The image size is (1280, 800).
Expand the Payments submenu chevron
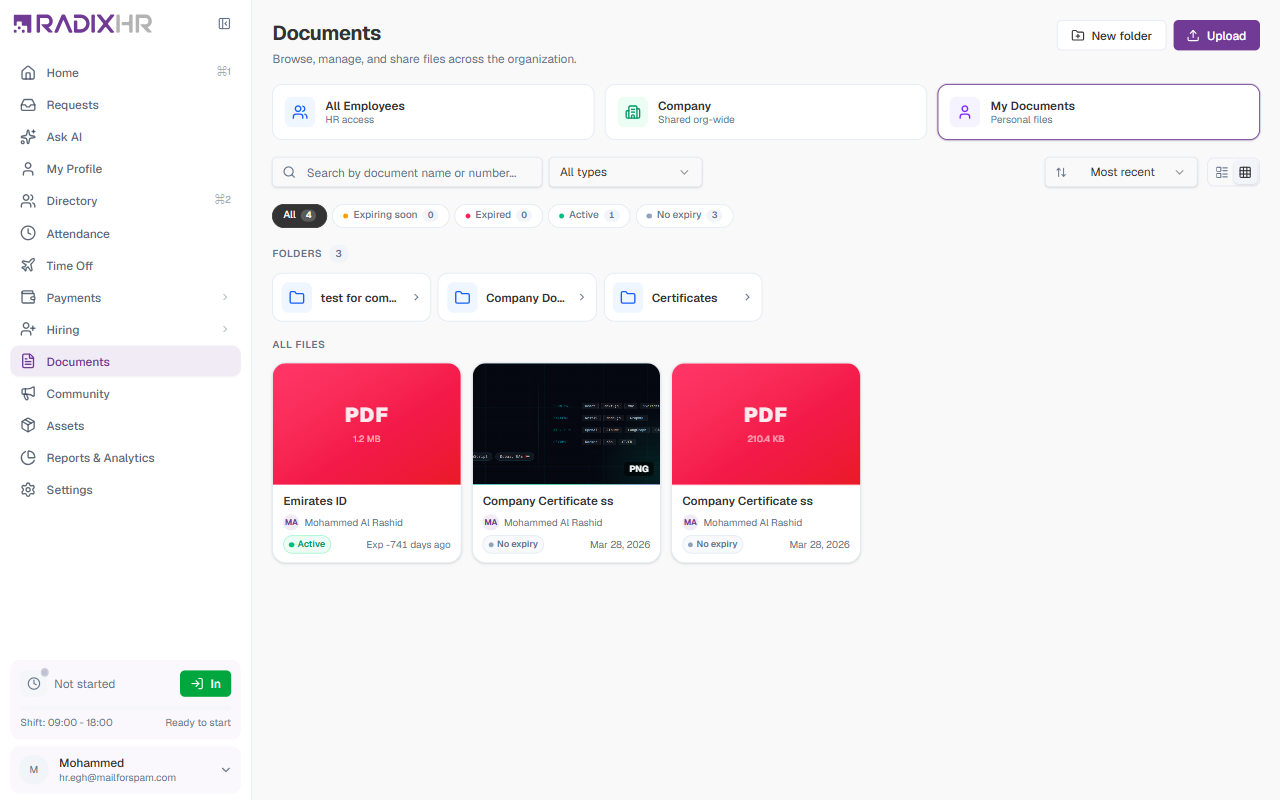[225, 297]
